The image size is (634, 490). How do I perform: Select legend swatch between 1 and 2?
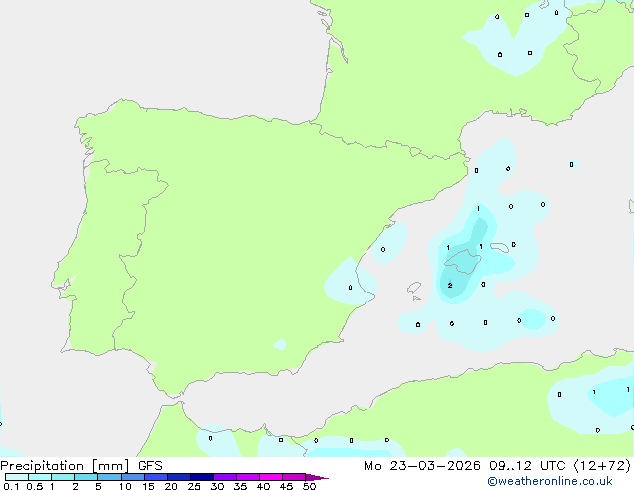63,477
